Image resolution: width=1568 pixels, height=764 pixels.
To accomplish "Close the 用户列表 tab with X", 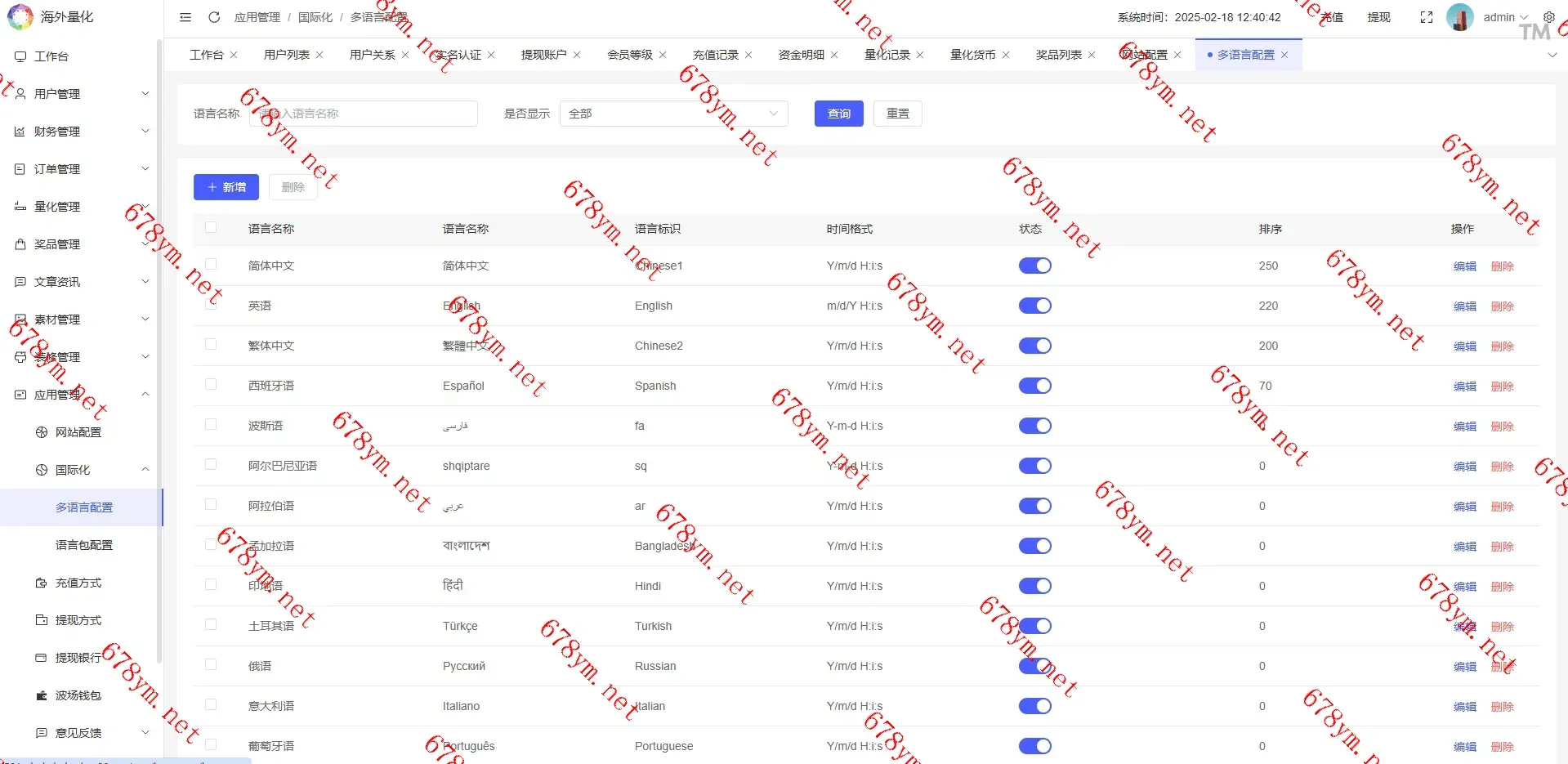I will click(x=319, y=55).
